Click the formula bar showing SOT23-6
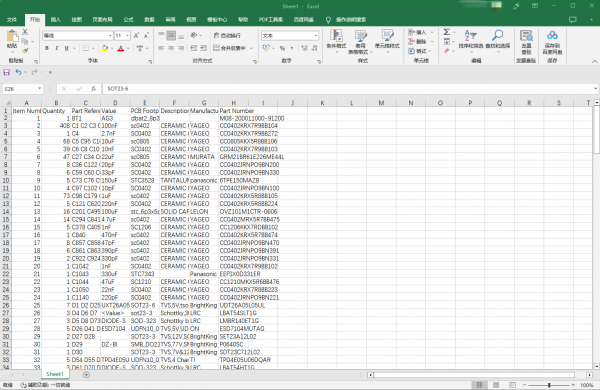Image resolution: width=600 pixels, height=390 pixels. (348, 89)
